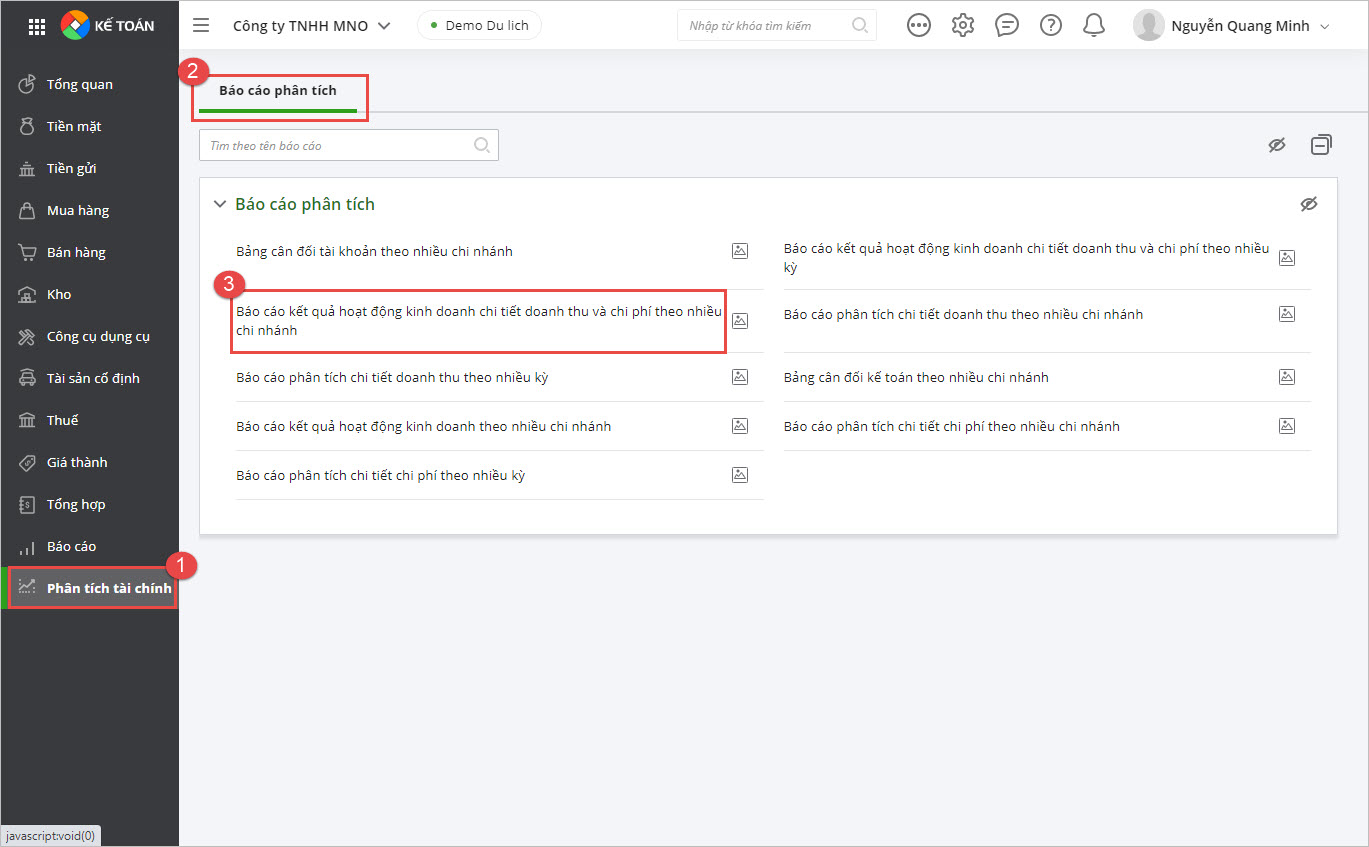Click the search magnifier in top bar
Image resolution: width=1369 pixels, height=847 pixels.
point(860,26)
